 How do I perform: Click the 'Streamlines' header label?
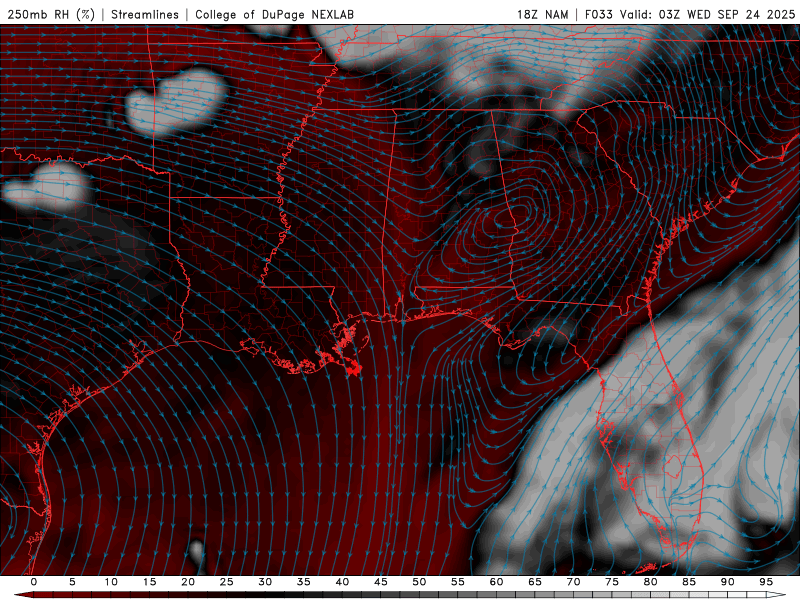[x=145, y=14]
